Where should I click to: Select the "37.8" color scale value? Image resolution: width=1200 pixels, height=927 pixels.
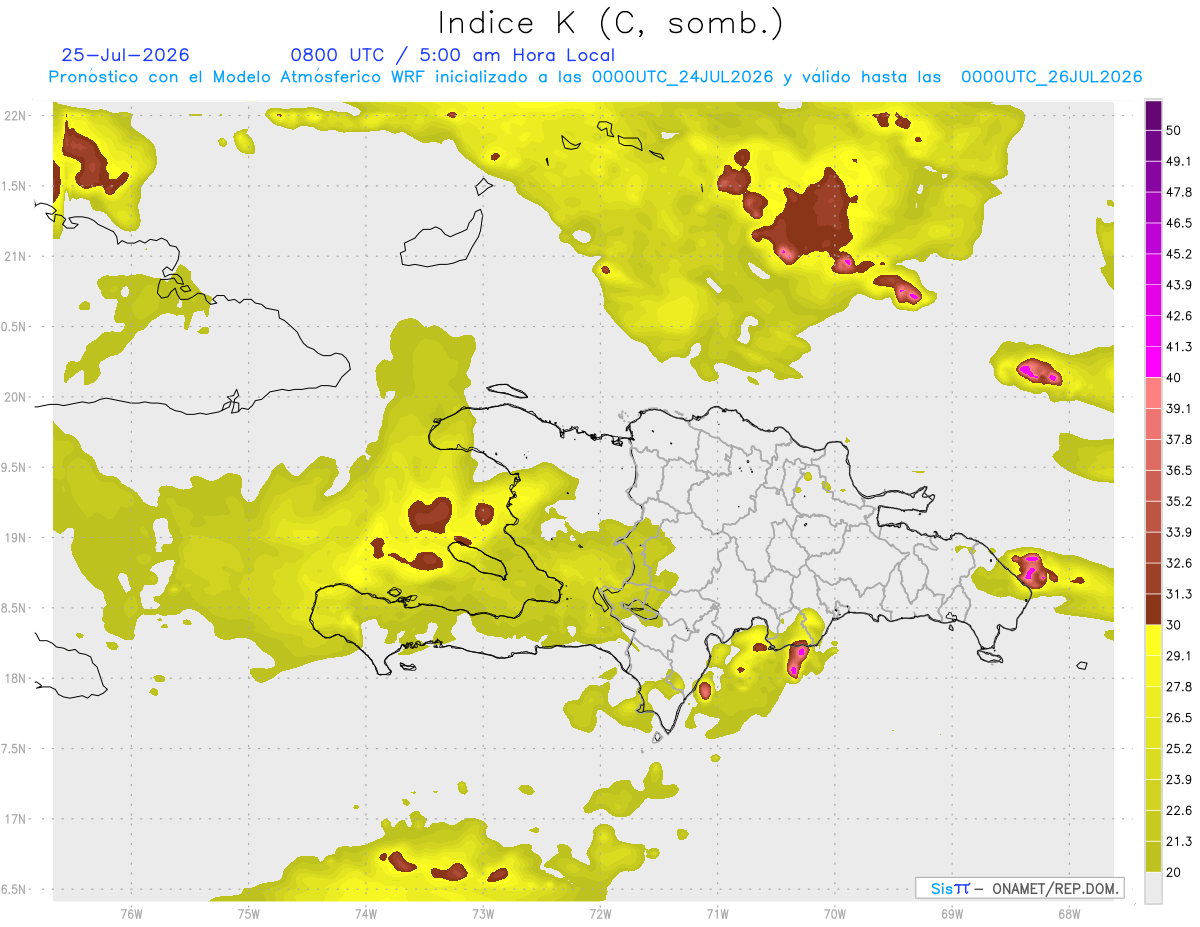tap(1179, 440)
